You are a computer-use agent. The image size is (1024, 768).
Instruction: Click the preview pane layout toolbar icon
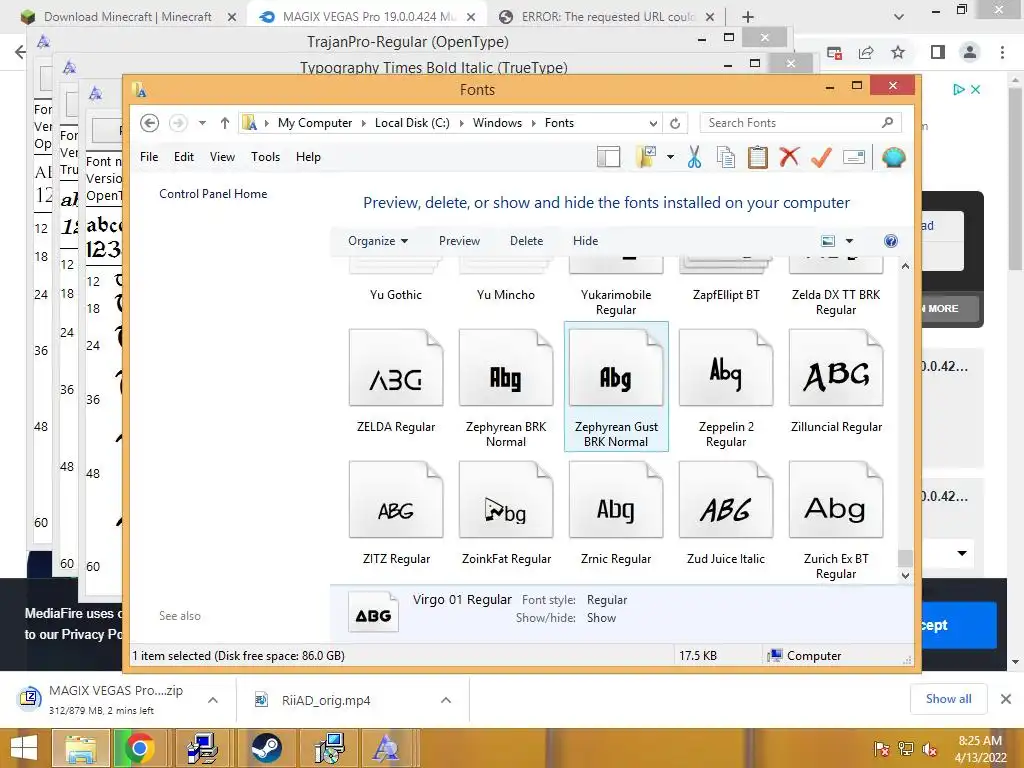click(x=608, y=157)
